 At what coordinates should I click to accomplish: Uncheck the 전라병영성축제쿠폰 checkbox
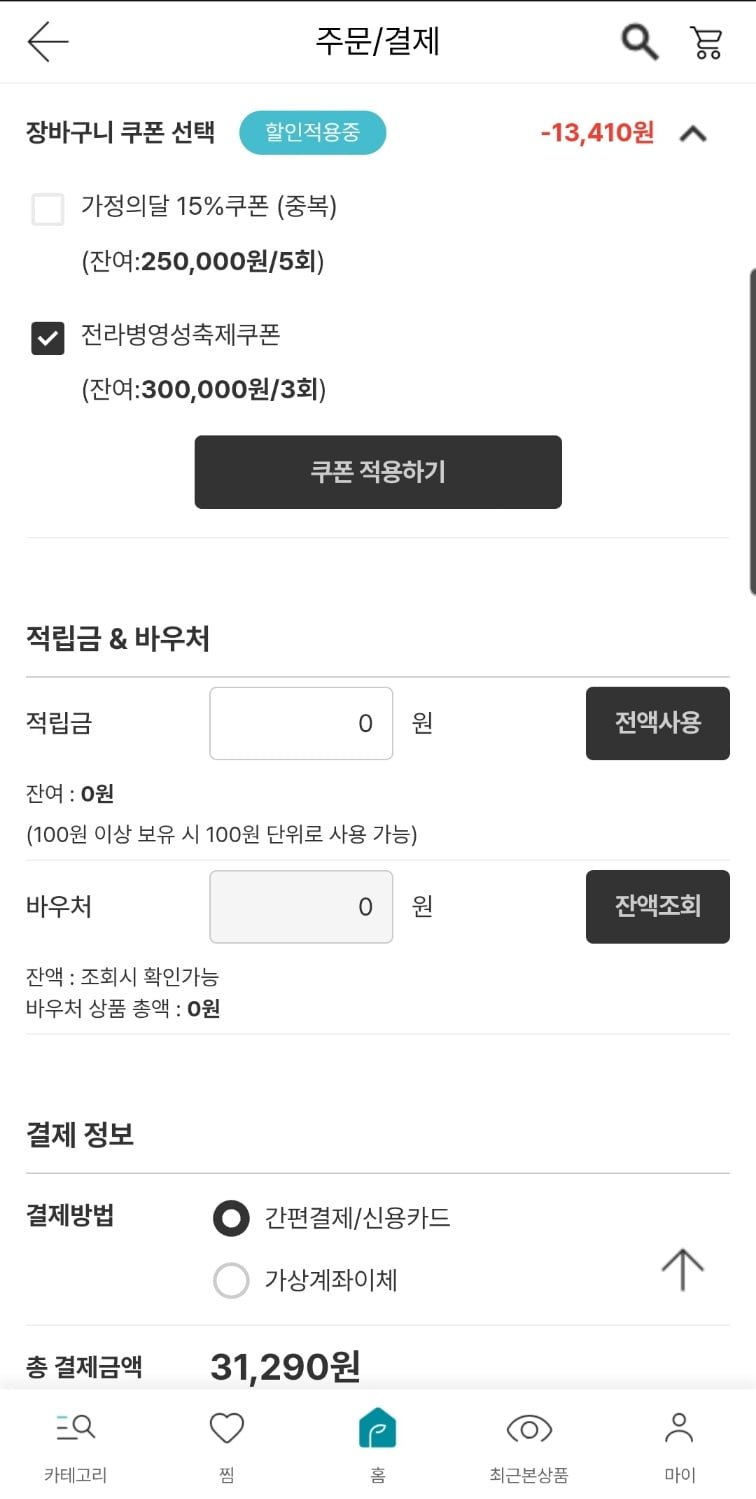[x=48, y=338]
